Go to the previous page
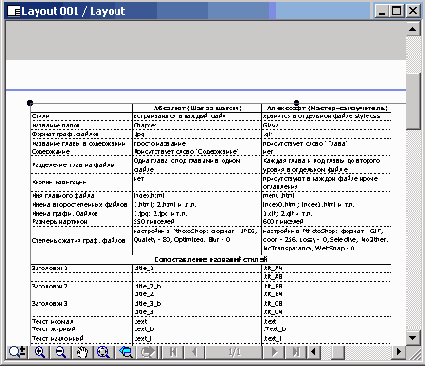This screenshot has height=366, width=425. click(x=195, y=352)
